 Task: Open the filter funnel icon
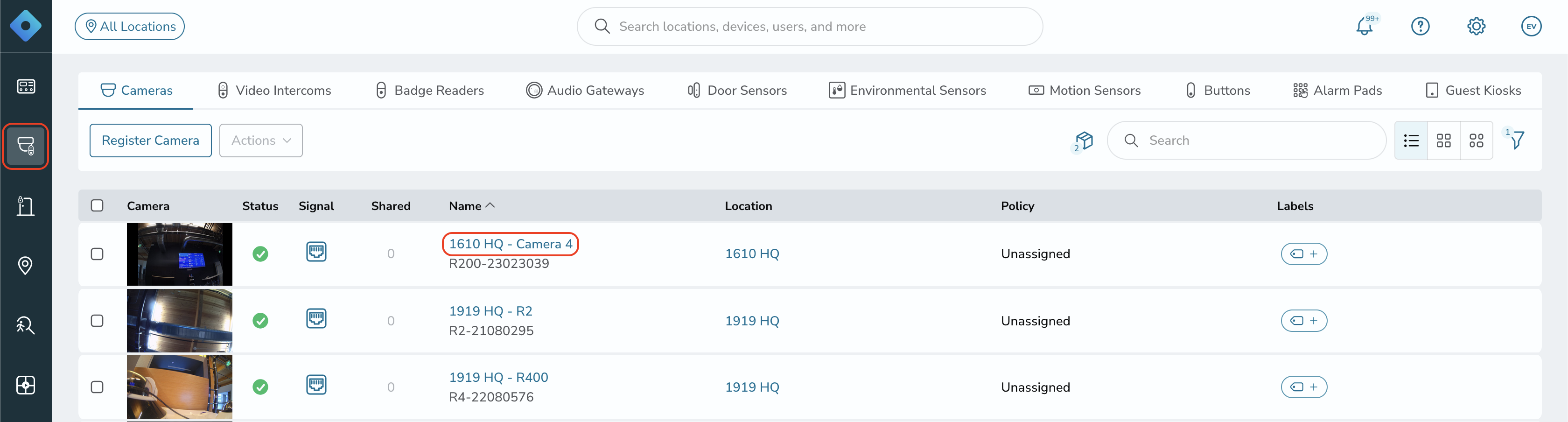[1516, 140]
